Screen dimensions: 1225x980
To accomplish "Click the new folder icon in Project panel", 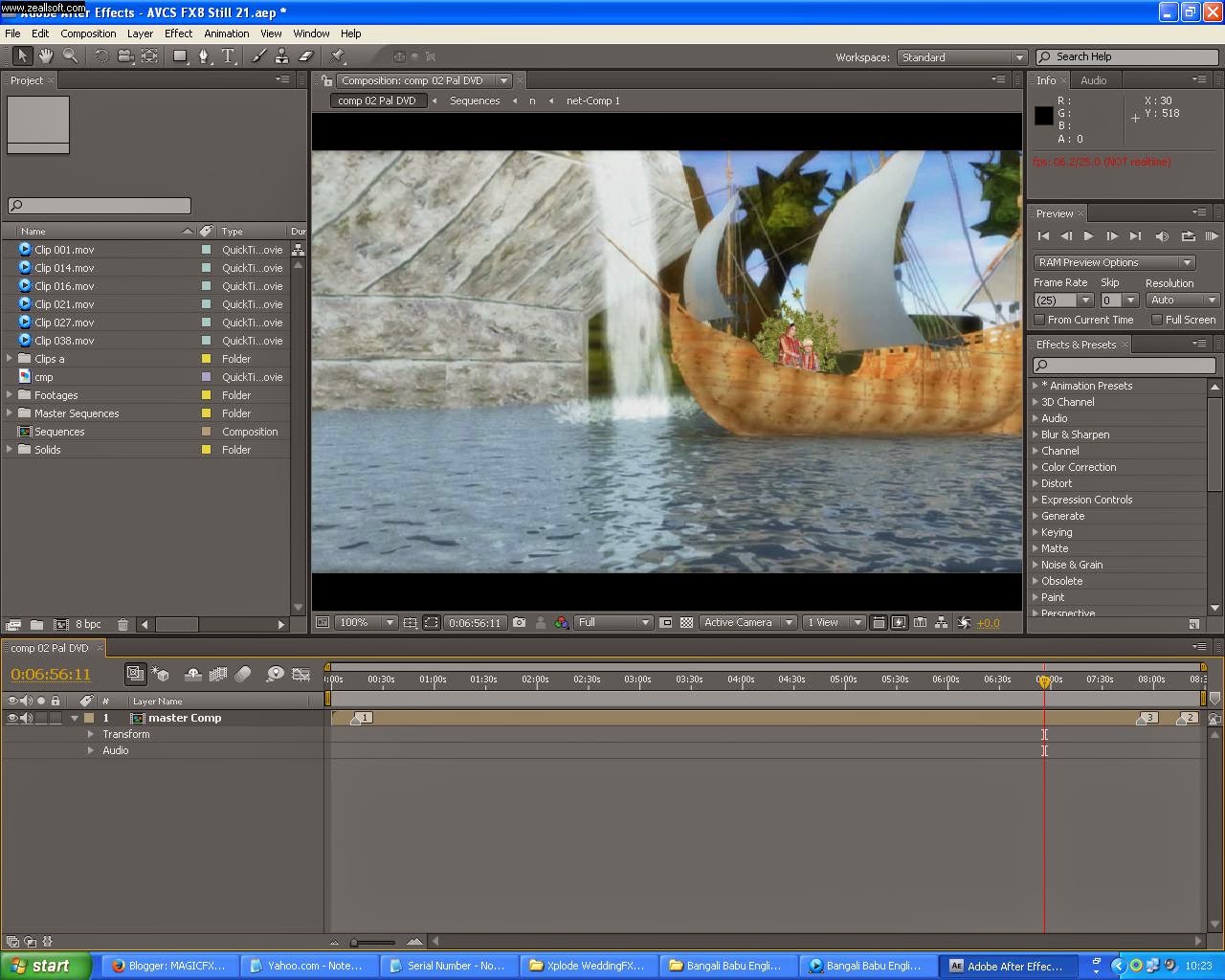I will (36, 624).
